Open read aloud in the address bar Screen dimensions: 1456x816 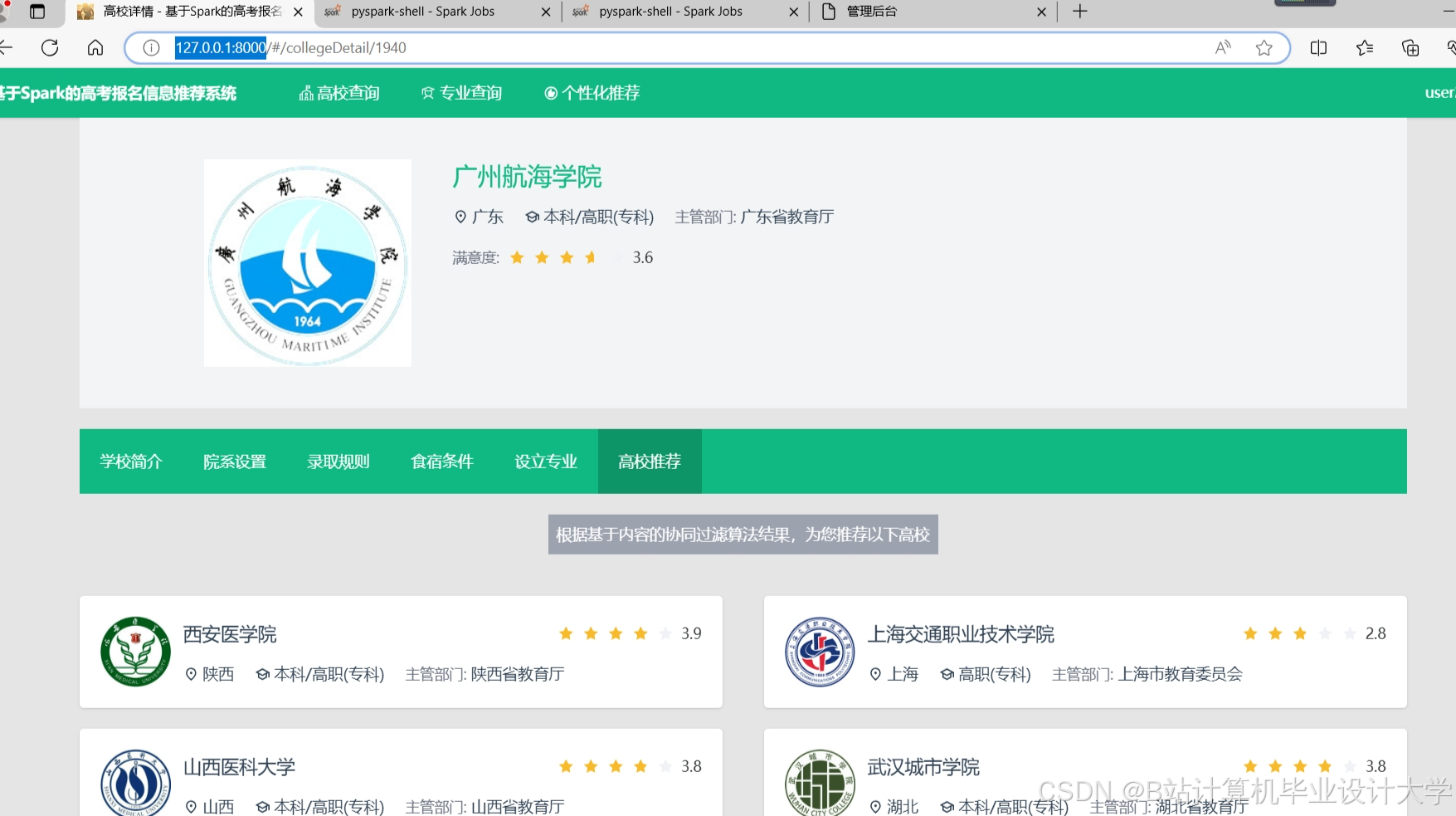click(1222, 47)
